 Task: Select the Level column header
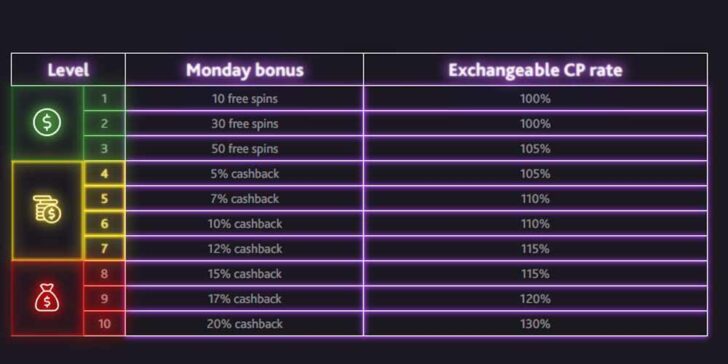[68, 70]
